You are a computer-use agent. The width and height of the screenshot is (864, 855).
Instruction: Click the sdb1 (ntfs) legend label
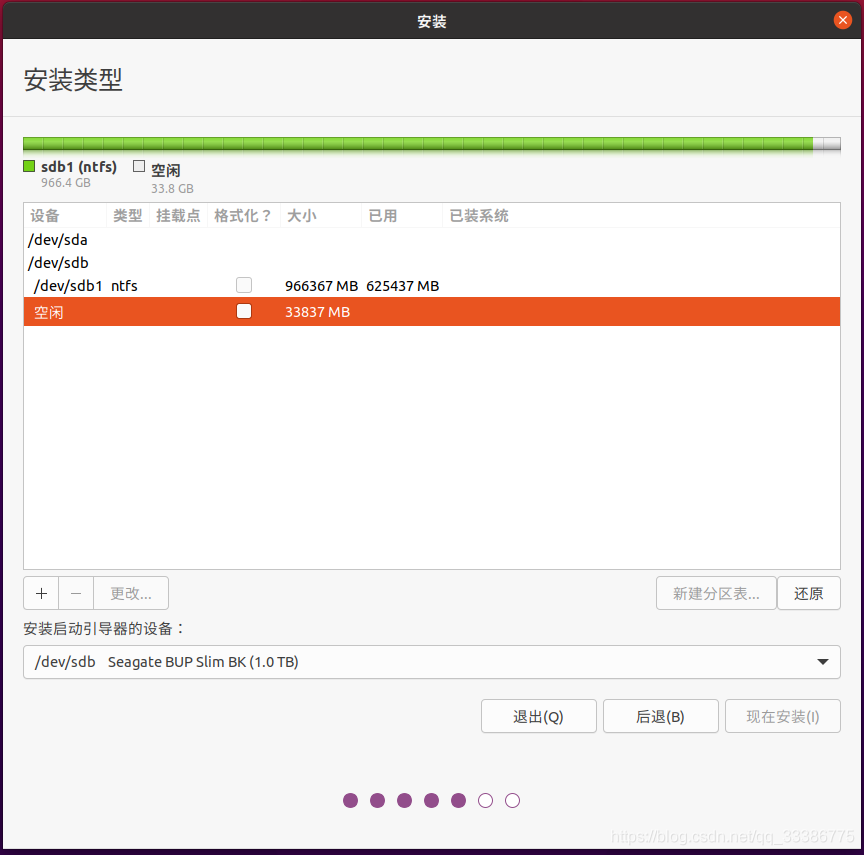[79, 167]
